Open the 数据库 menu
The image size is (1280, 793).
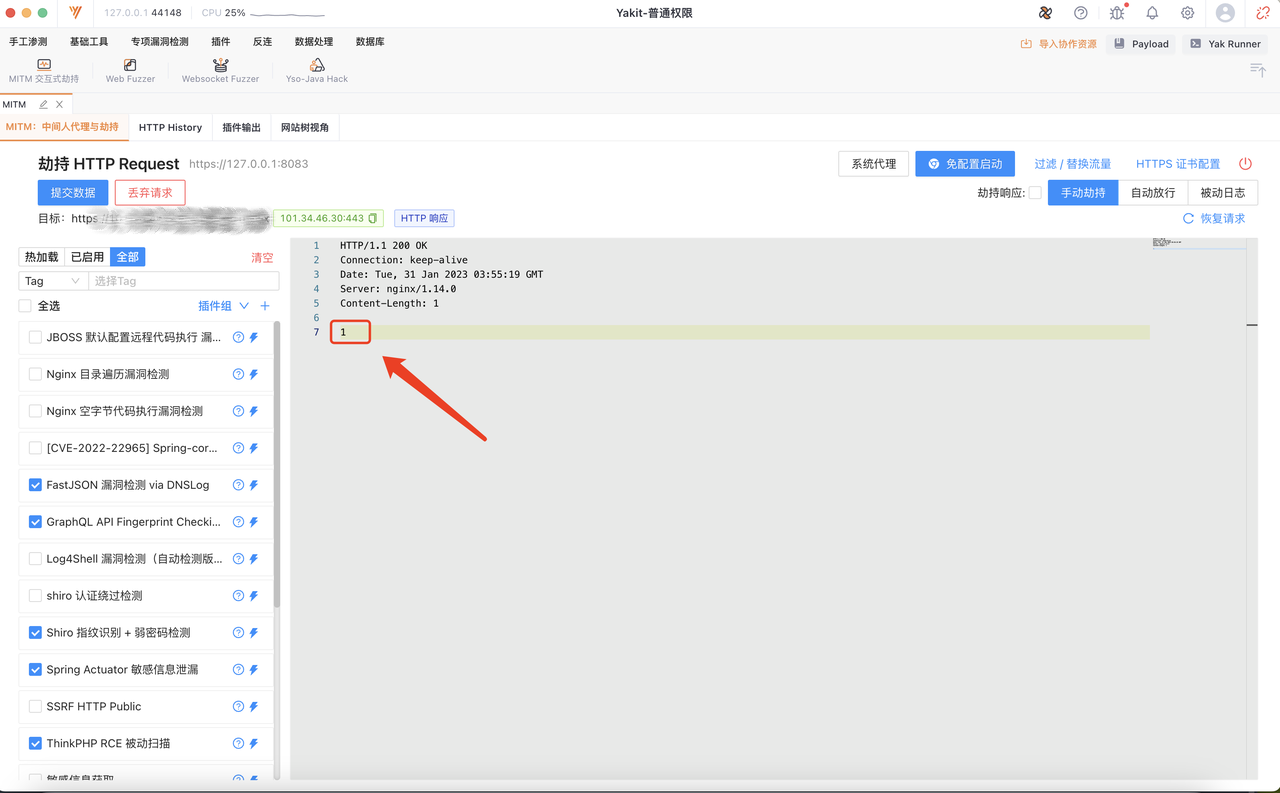tap(370, 42)
